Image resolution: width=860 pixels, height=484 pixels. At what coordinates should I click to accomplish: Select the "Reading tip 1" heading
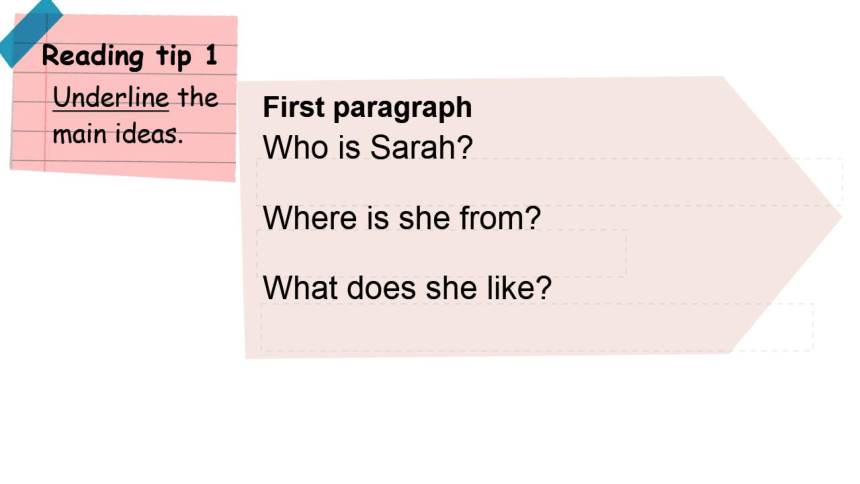tap(129, 56)
